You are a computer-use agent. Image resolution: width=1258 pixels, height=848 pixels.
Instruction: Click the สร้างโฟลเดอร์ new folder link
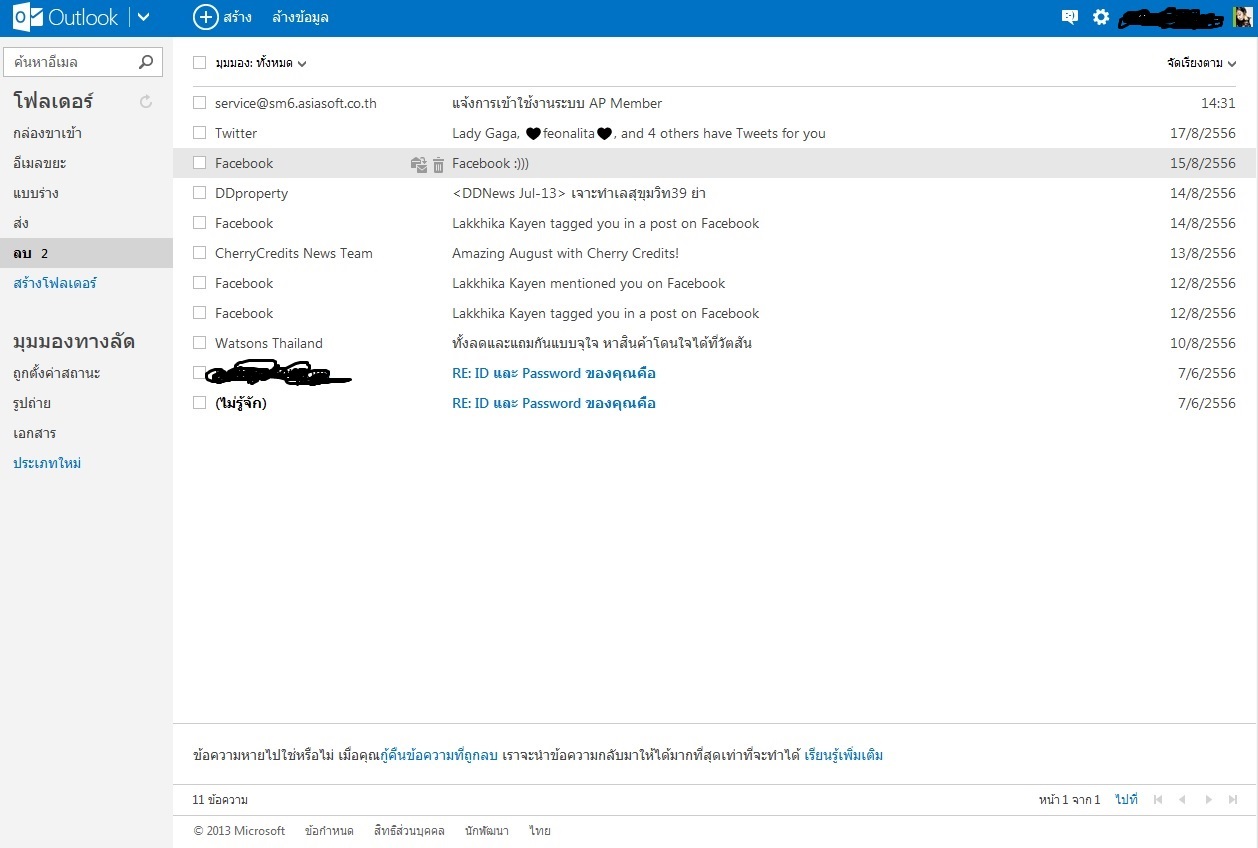[55, 283]
